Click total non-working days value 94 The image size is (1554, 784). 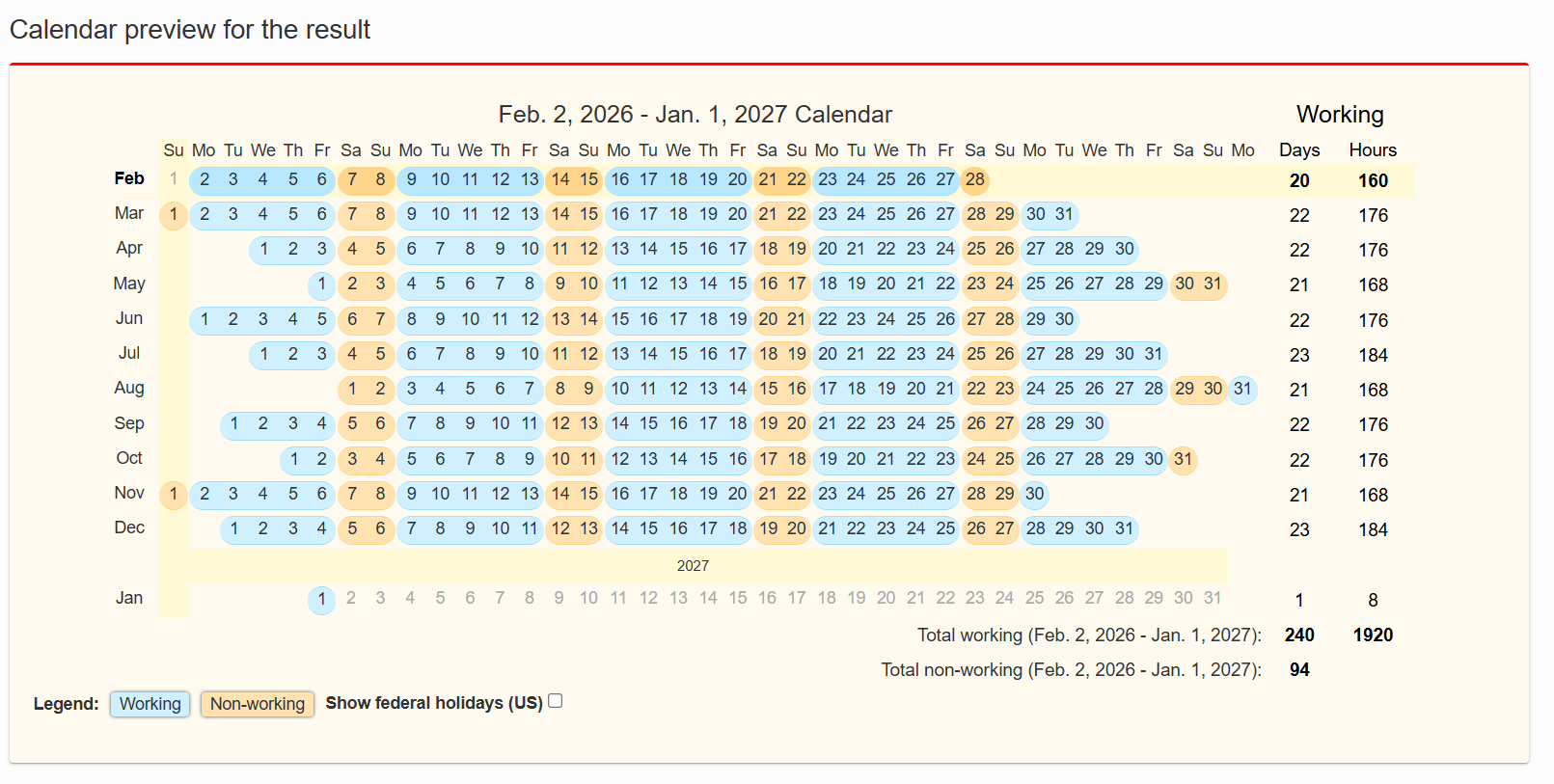tap(1298, 669)
